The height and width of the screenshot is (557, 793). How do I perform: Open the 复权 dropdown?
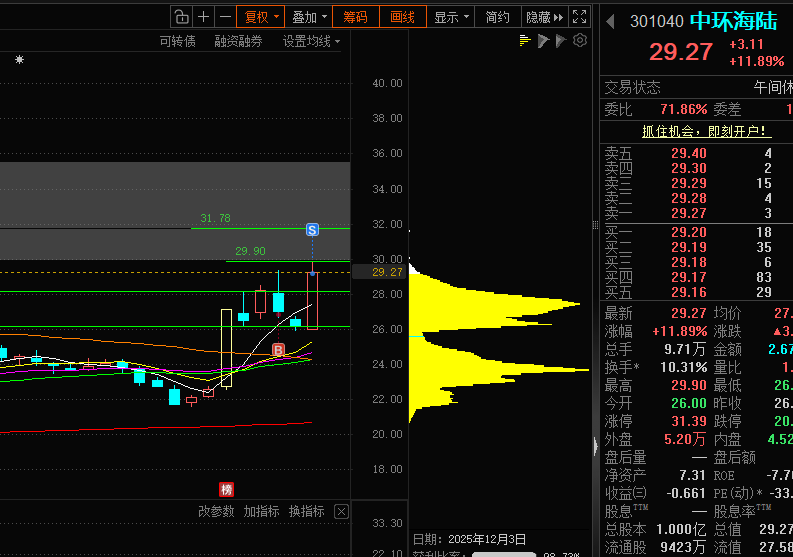(260, 17)
